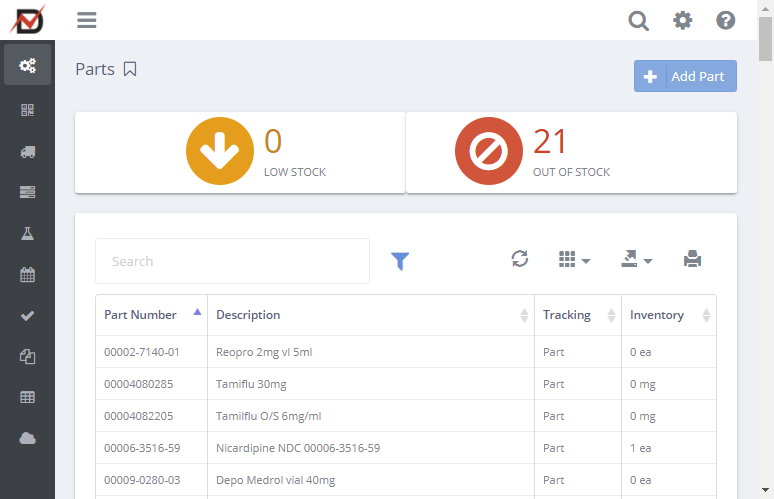Open the documents copy sidebar icon
The height and width of the screenshot is (499, 774).
28,356
